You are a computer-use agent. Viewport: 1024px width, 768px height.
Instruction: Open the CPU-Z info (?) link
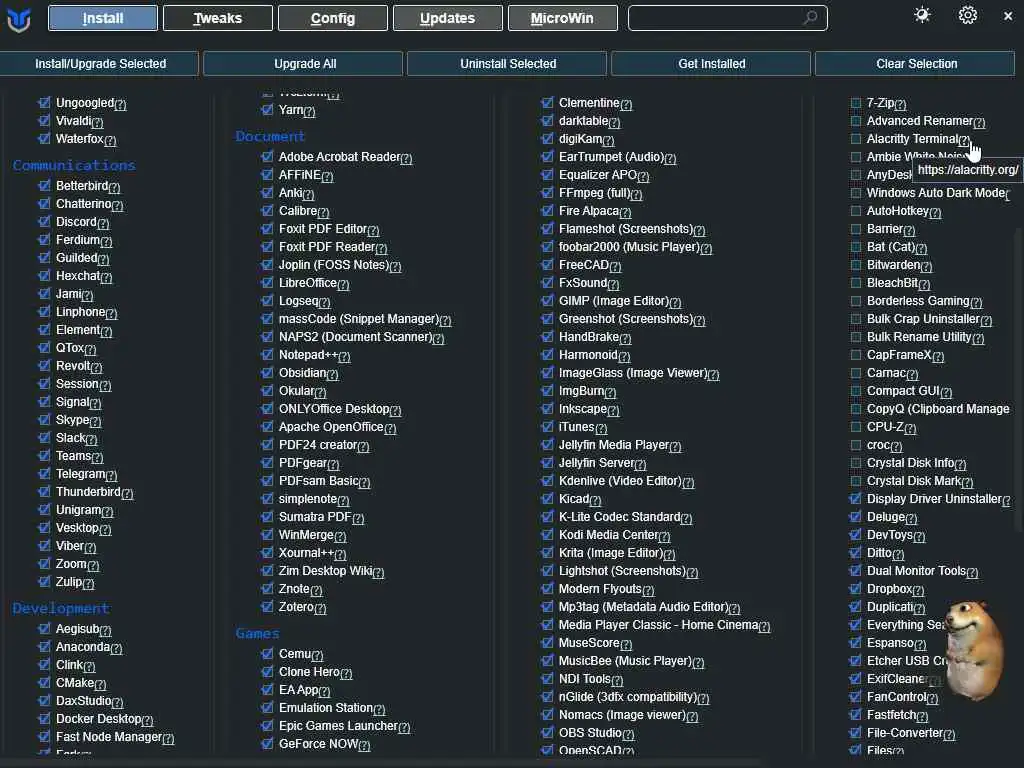[x=910, y=429]
